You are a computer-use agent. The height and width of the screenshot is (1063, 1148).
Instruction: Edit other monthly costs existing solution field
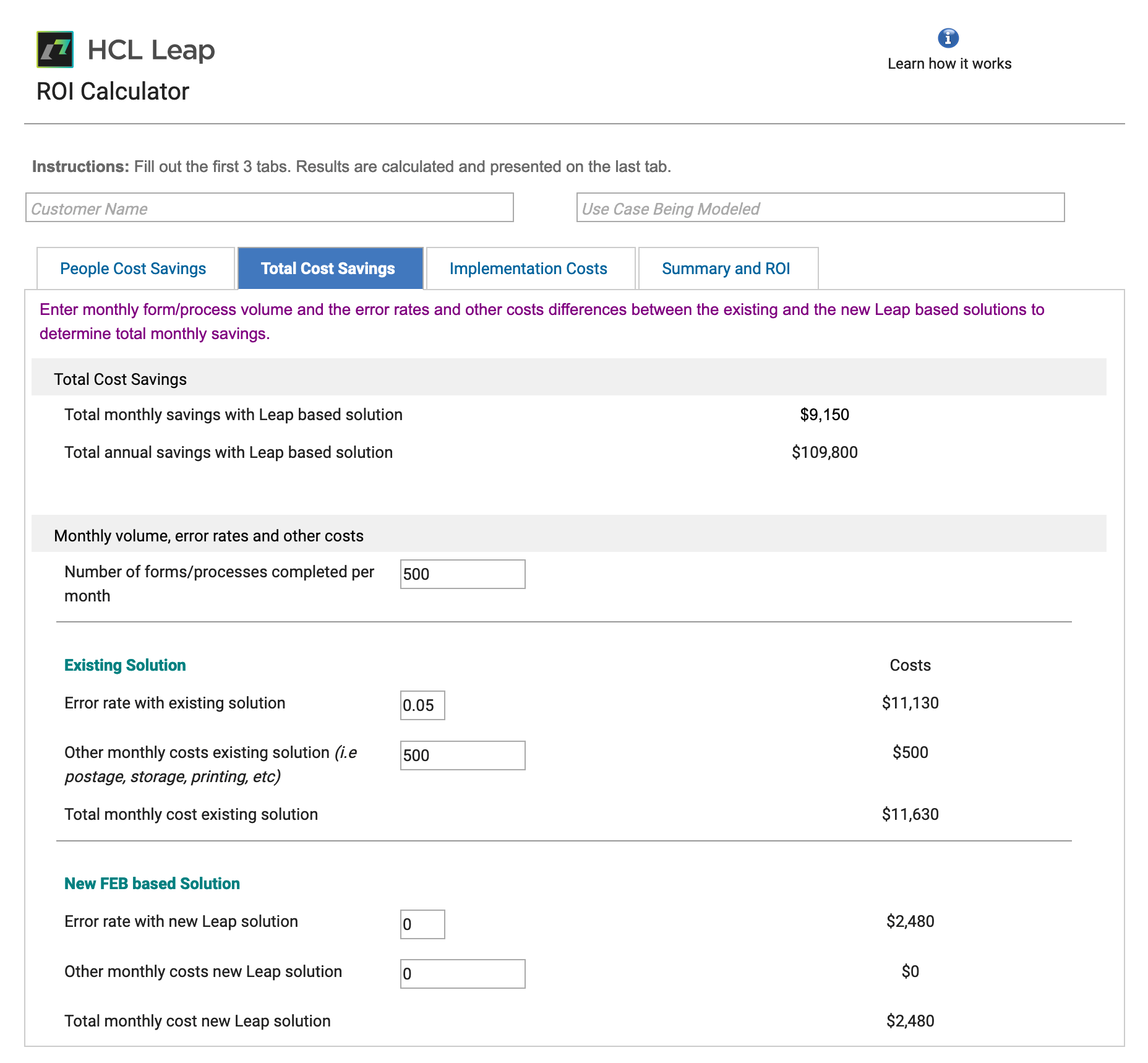coord(463,755)
